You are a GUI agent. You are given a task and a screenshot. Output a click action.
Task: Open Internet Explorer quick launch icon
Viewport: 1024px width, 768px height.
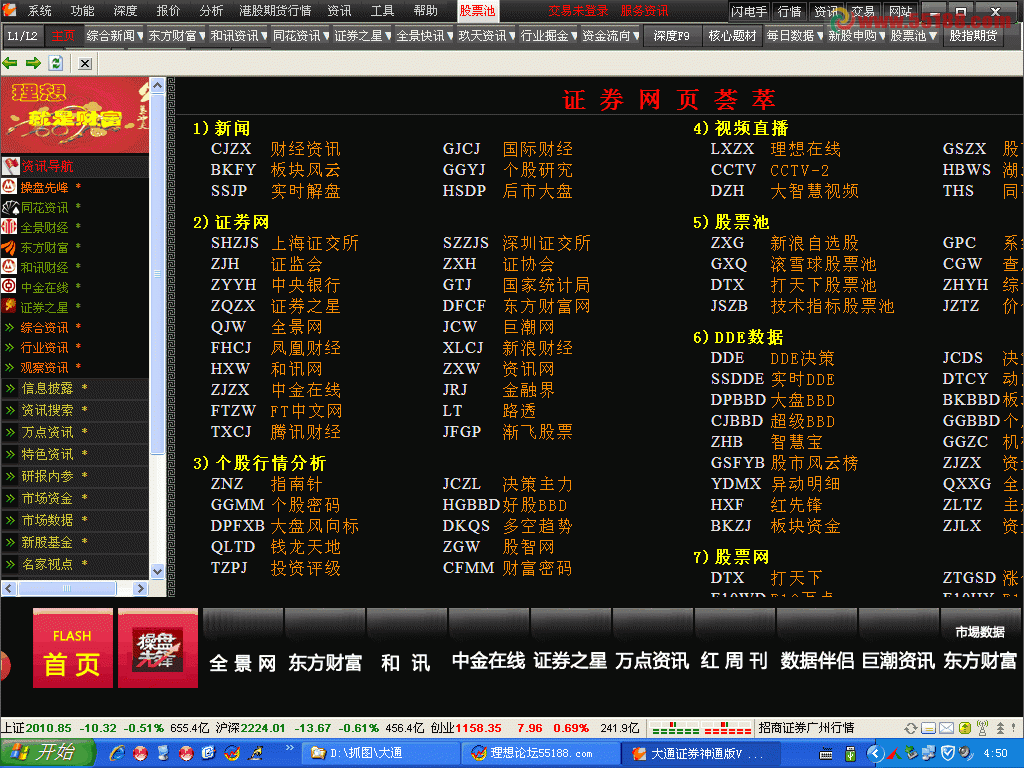pos(118,753)
